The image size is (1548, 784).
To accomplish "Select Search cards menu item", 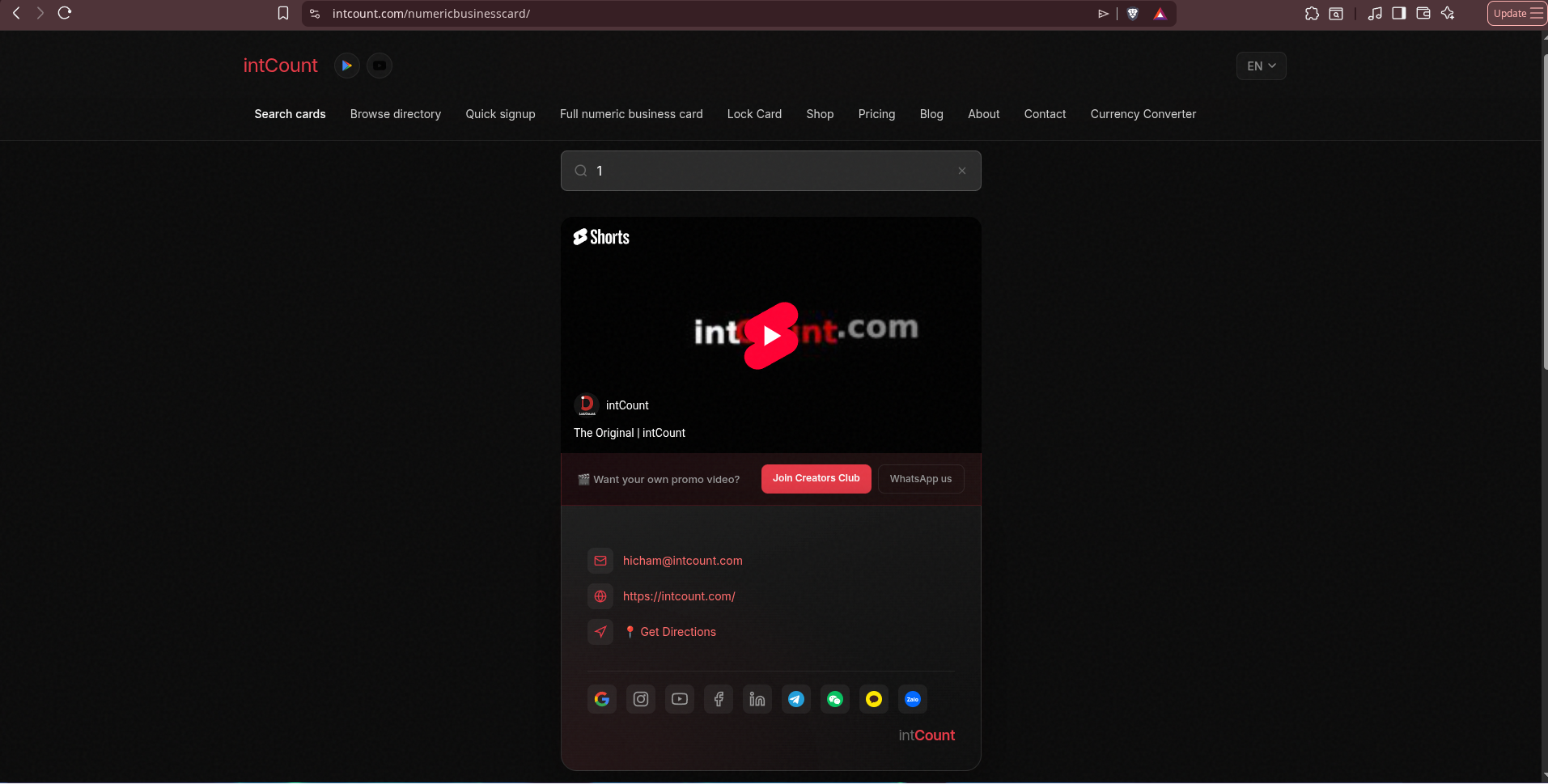I will 290,114.
